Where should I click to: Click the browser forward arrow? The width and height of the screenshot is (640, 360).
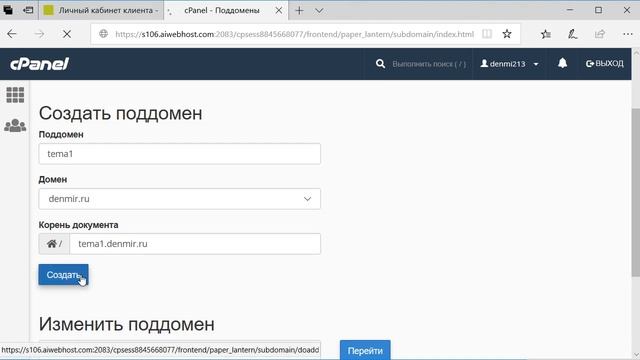40,34
